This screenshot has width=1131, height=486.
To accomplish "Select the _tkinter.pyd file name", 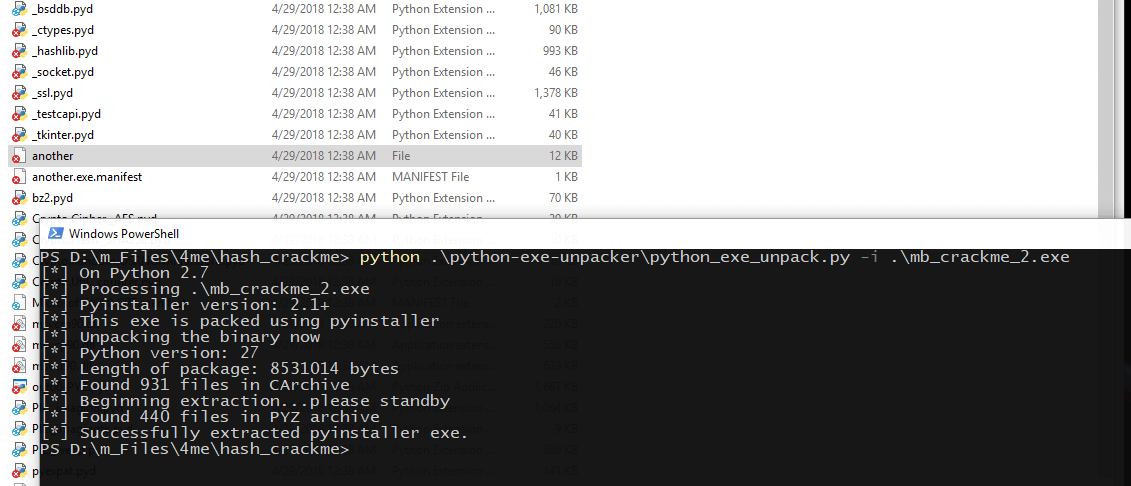I will coord(63,135).
